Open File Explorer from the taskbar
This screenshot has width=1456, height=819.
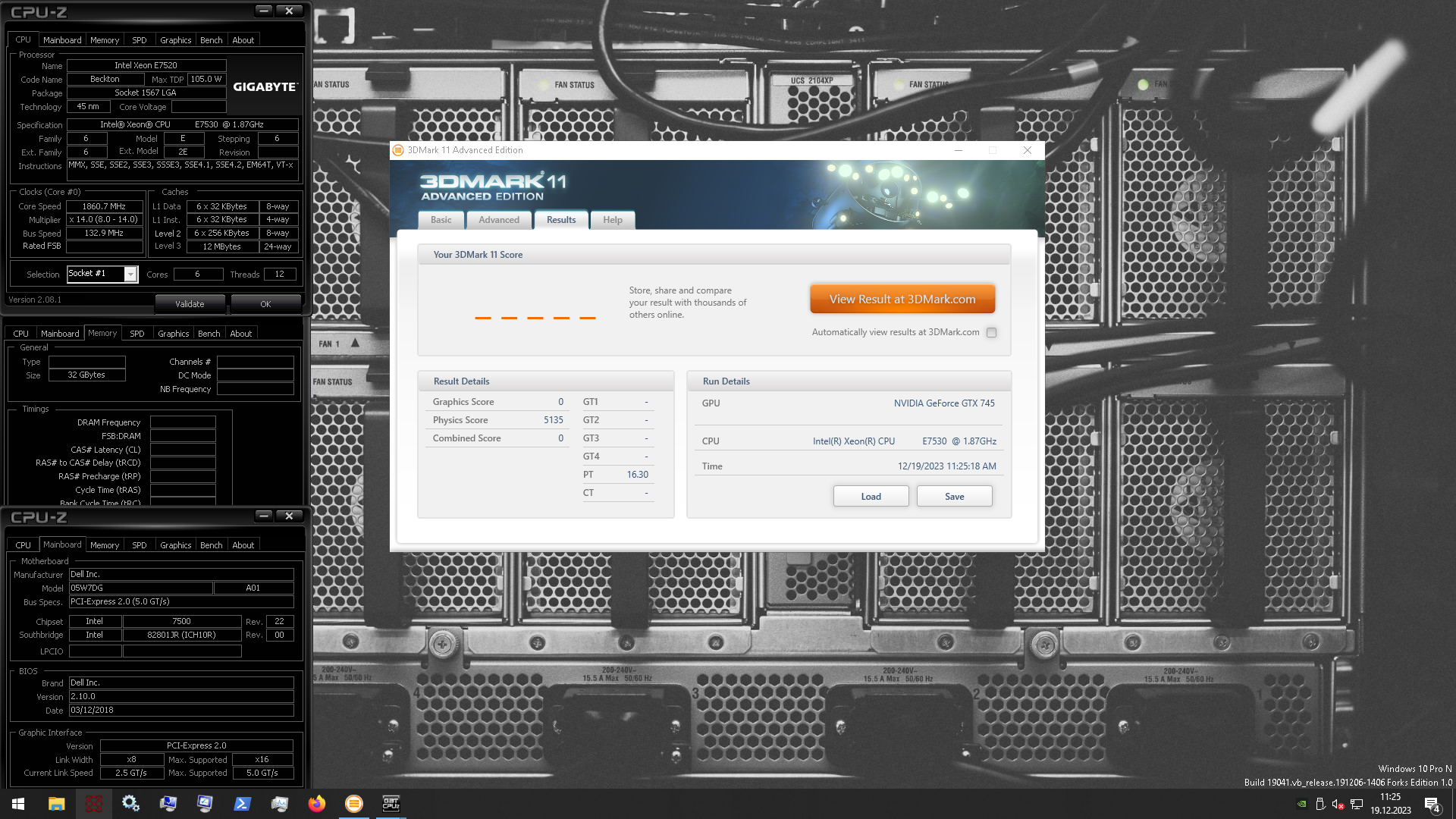(56, 804)
